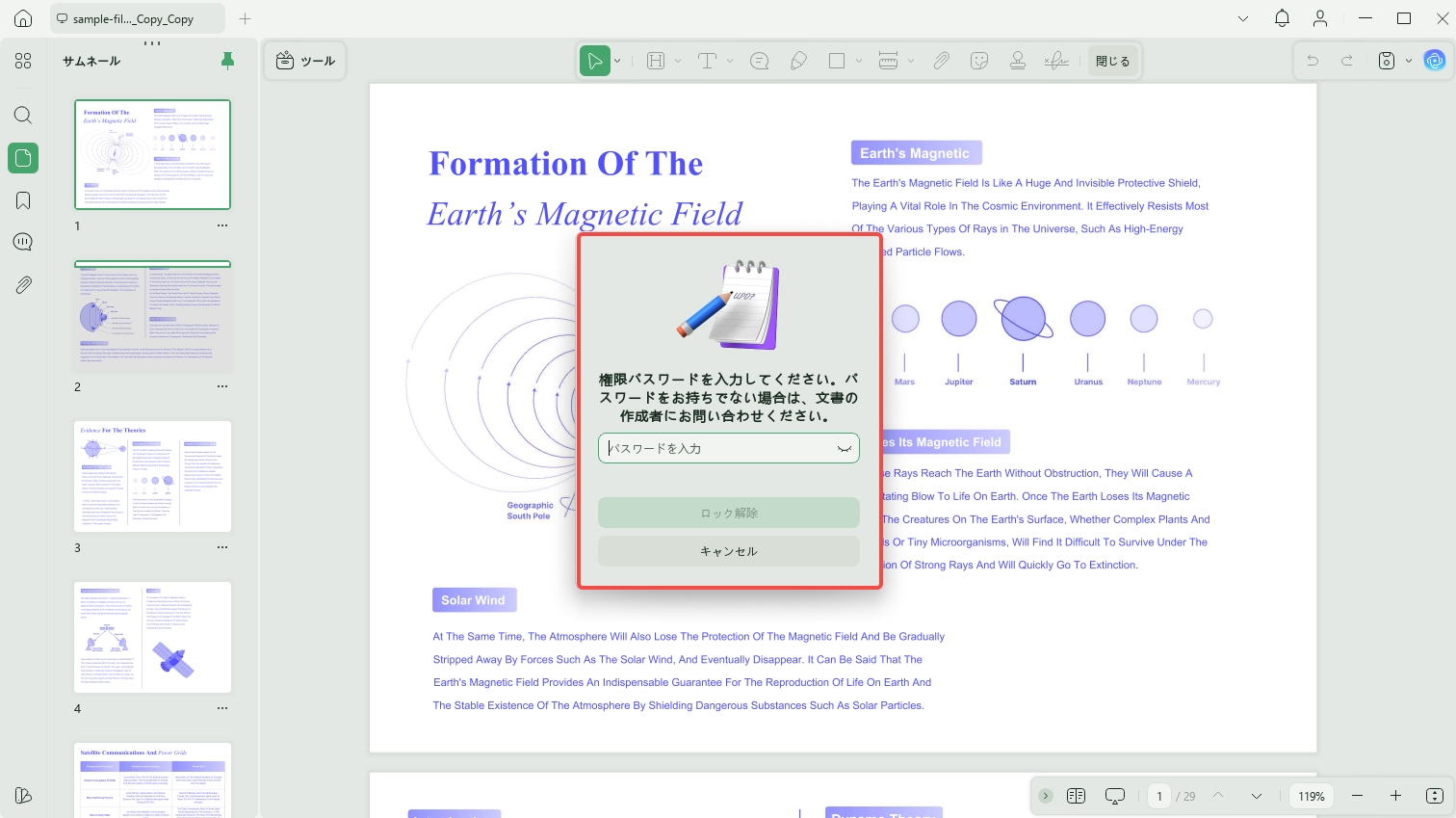The height and width of the screenshot is (818, 1456).
Task: Select the thumbnails panel icon
Action: pyautogui.click(x=23, y=158)
